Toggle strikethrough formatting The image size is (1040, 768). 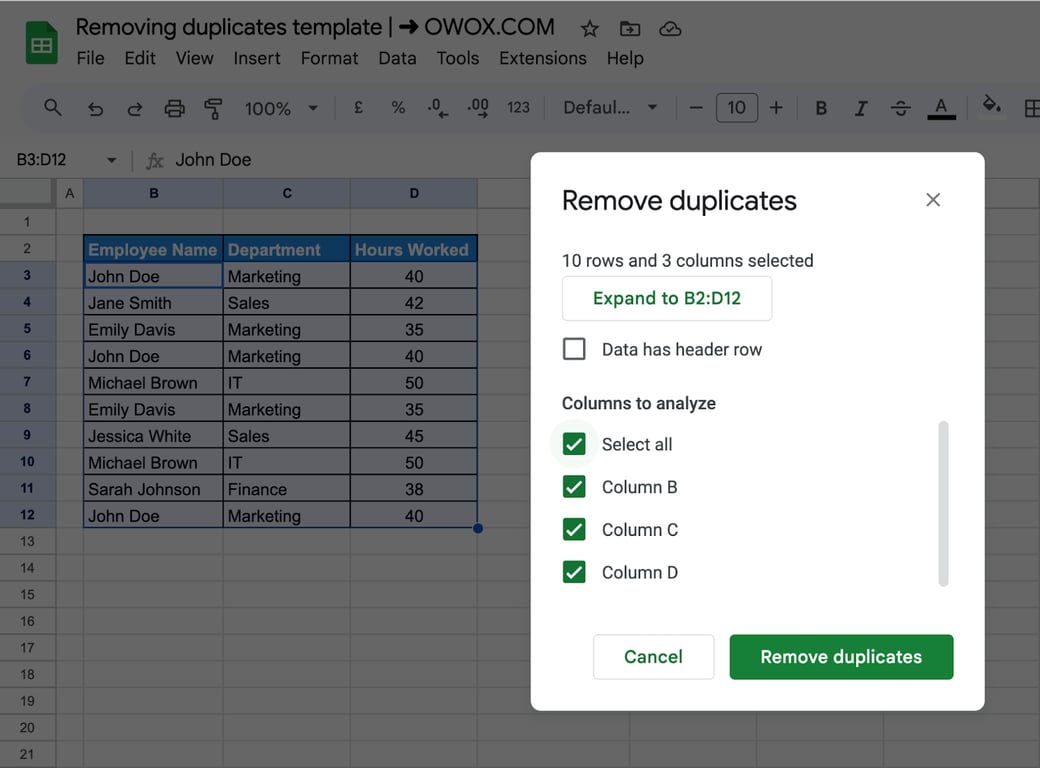click(x=900, y=108)
